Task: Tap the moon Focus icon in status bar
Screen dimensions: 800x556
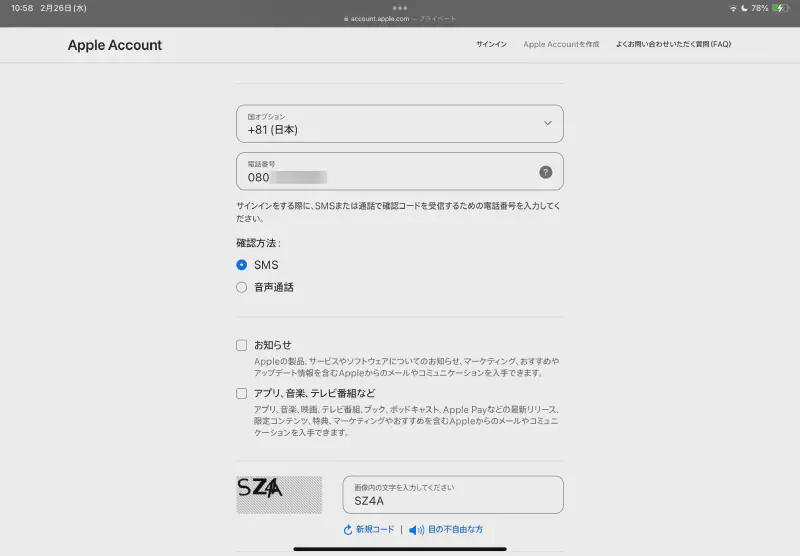Action: [x=744, y=8]
